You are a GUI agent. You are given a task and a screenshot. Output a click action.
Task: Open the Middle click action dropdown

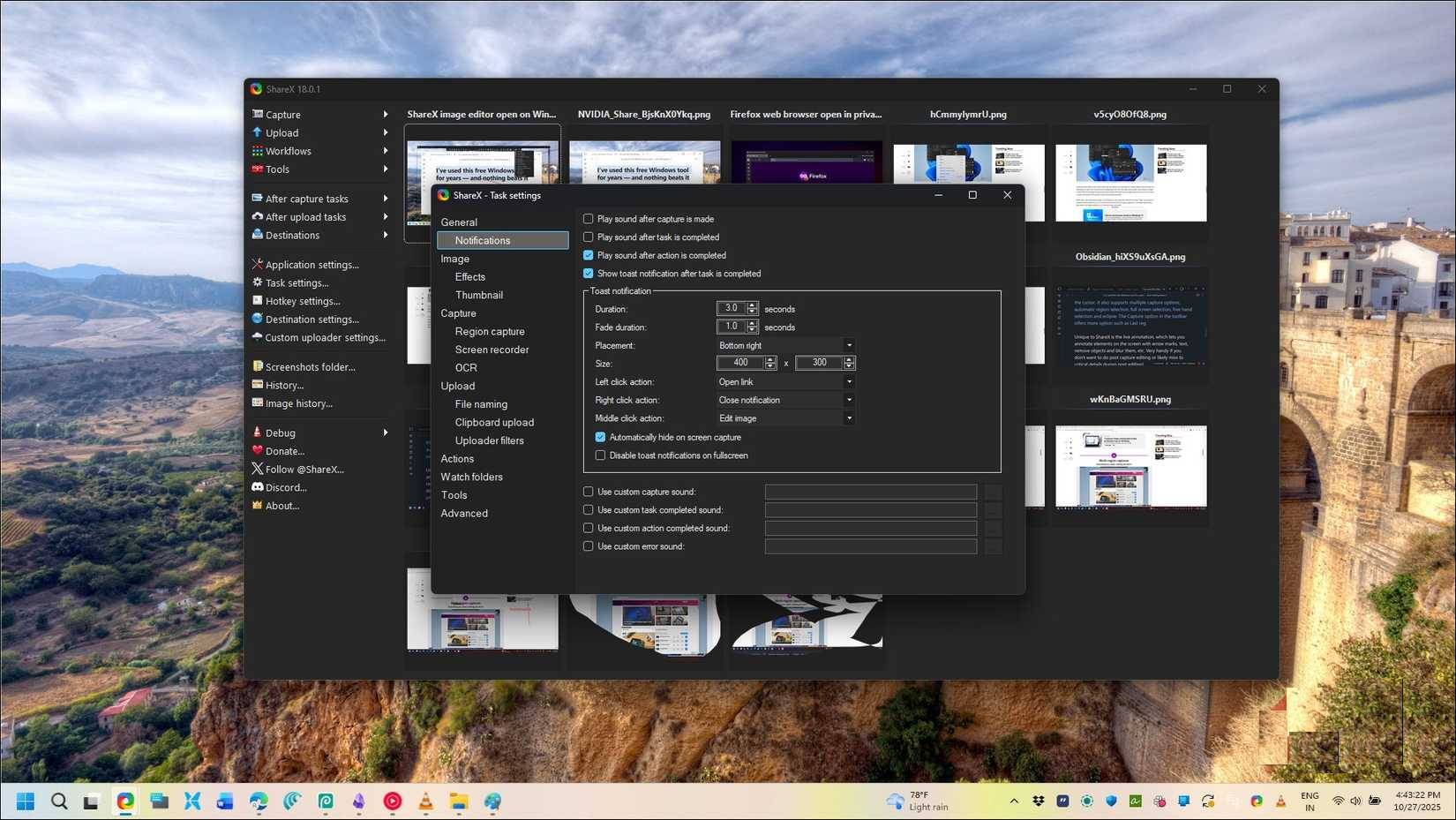(848, 418)
